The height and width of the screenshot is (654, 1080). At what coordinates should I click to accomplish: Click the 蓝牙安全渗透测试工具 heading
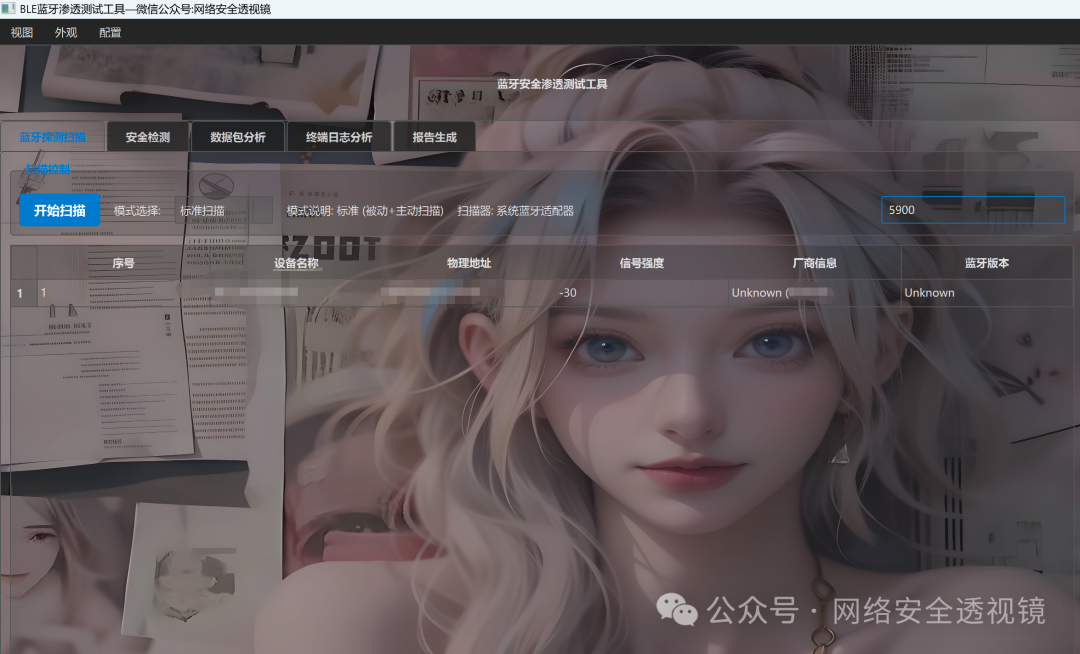(x=552, y=84)
